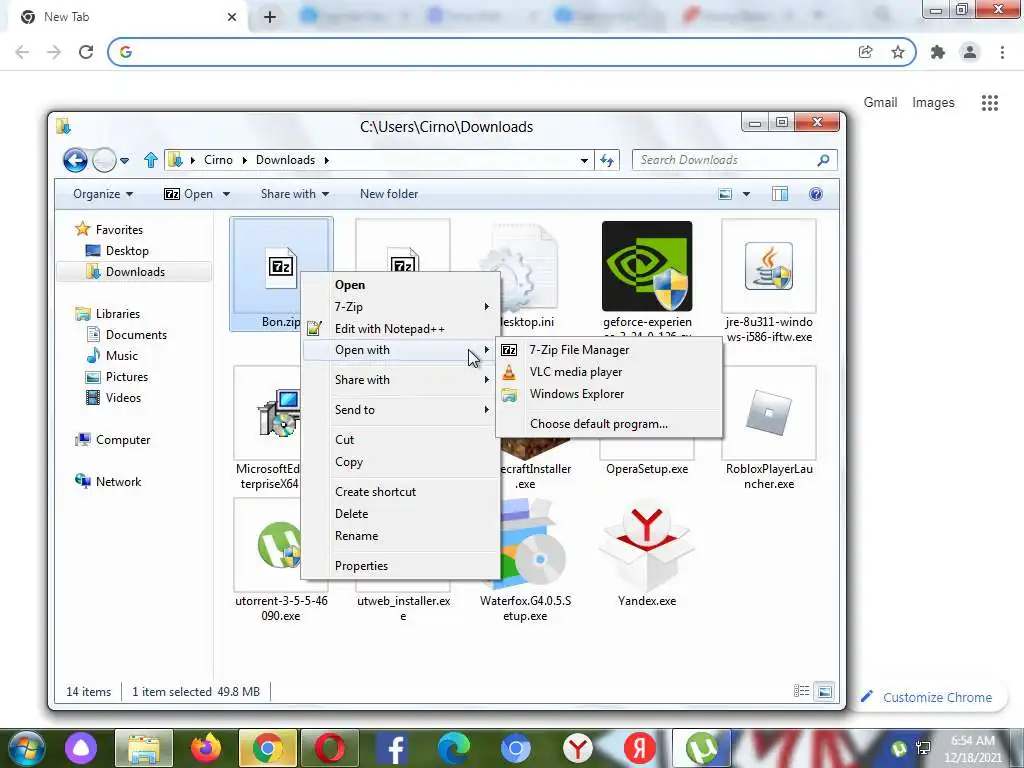Click the Explorer Forward navigation arrow
1024x768 pixels.
104,160
